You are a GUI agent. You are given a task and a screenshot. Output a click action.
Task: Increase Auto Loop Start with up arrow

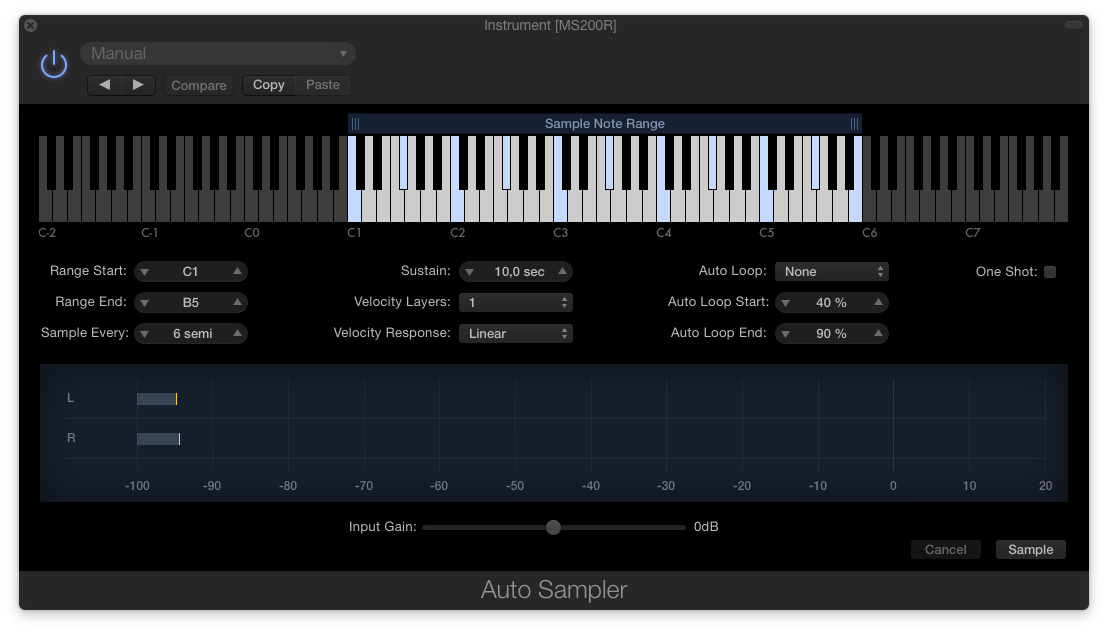(878, 302)
